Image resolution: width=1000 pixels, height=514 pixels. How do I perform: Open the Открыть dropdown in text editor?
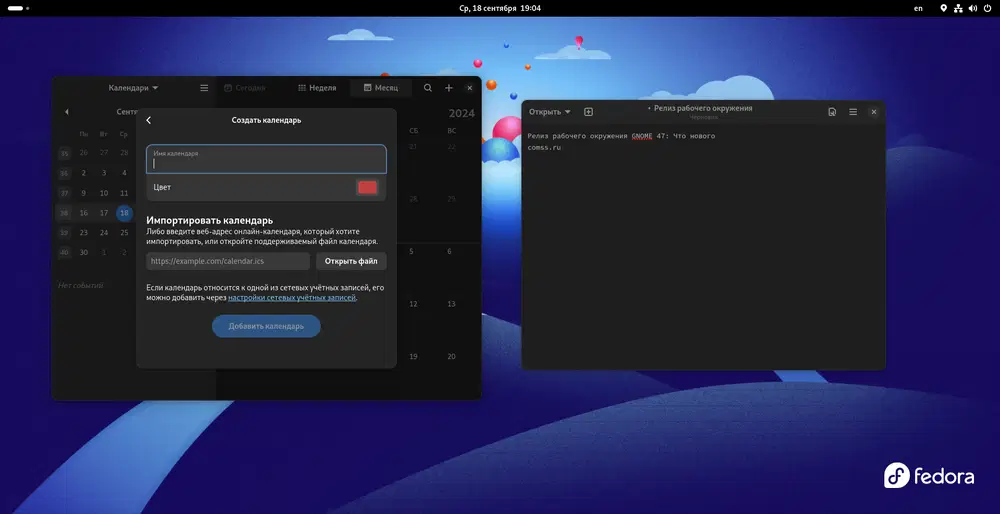click(x=550, y=112)
